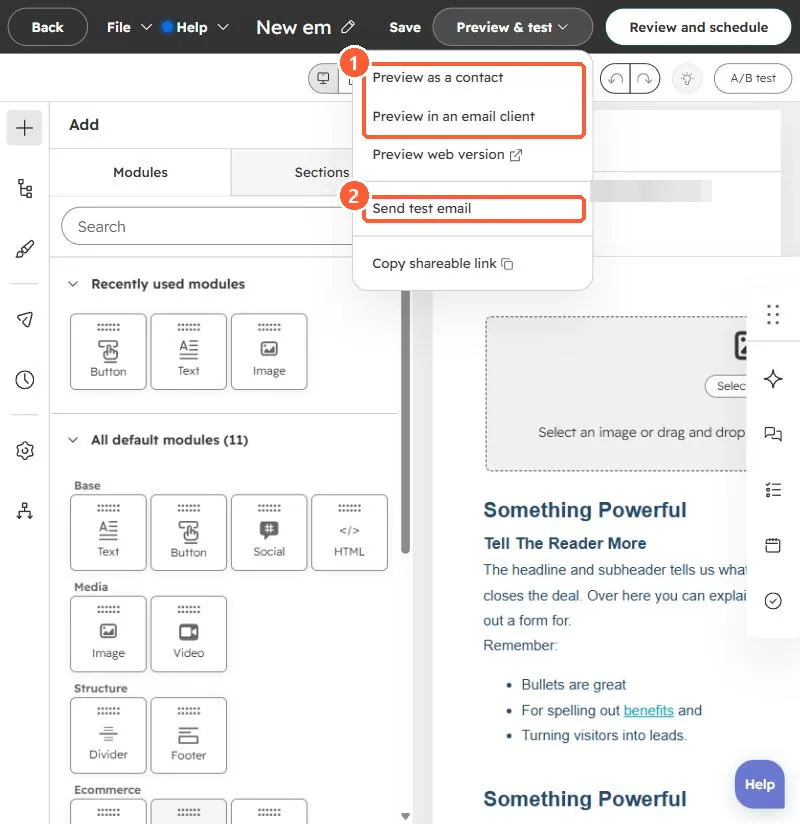Click the lightbulb suggestions icon

[x=687, y=79]
